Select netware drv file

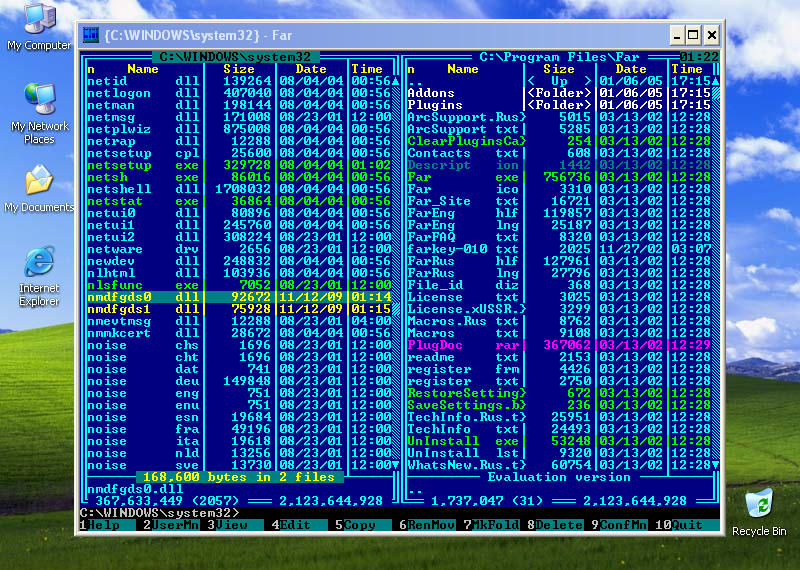(x=239, y=249)
